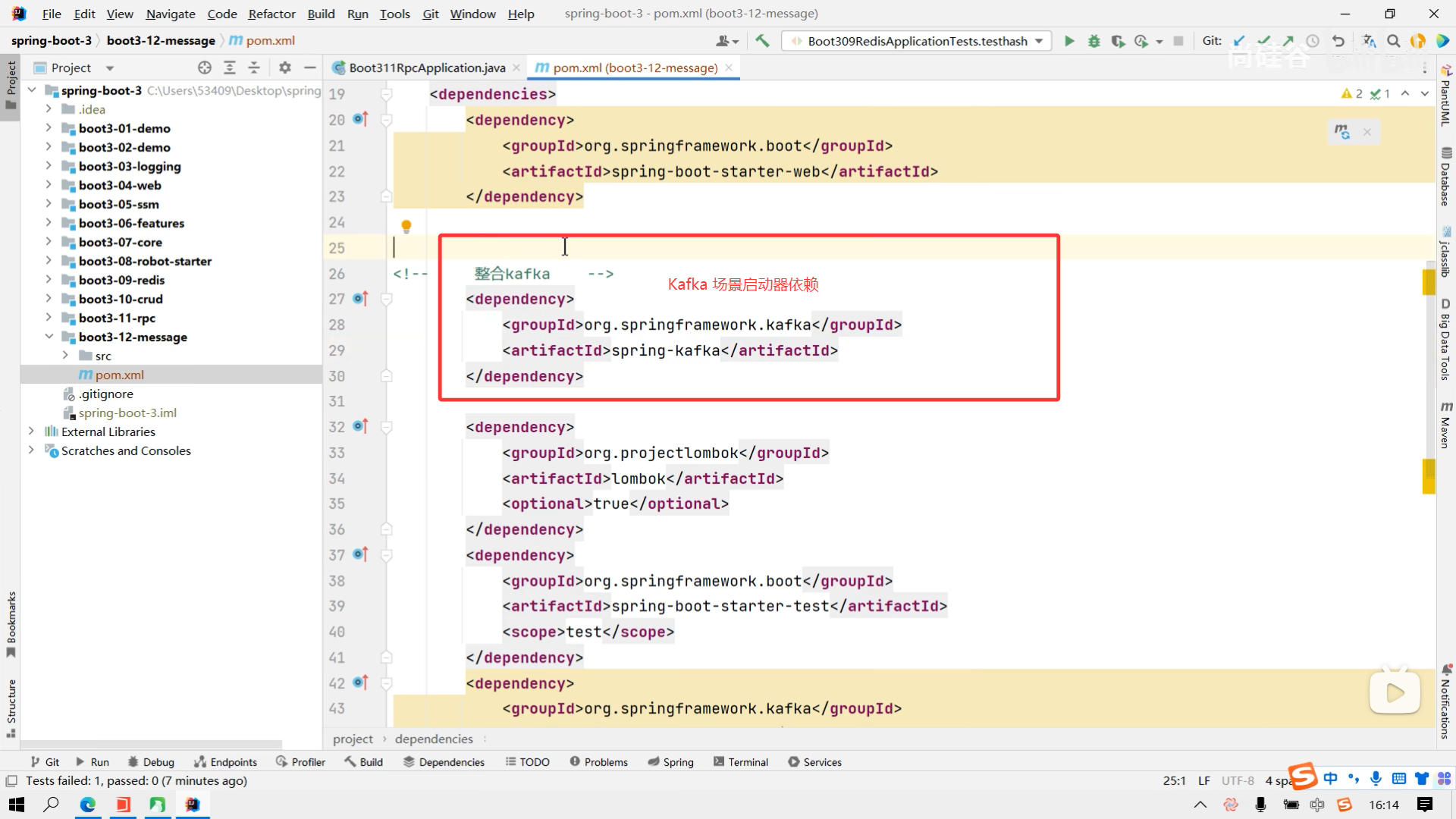Image resolution: width=1456 pixels, height=819 pixels.
Task: Click the intention lightbulb on line 24
Action: (406, 226)
